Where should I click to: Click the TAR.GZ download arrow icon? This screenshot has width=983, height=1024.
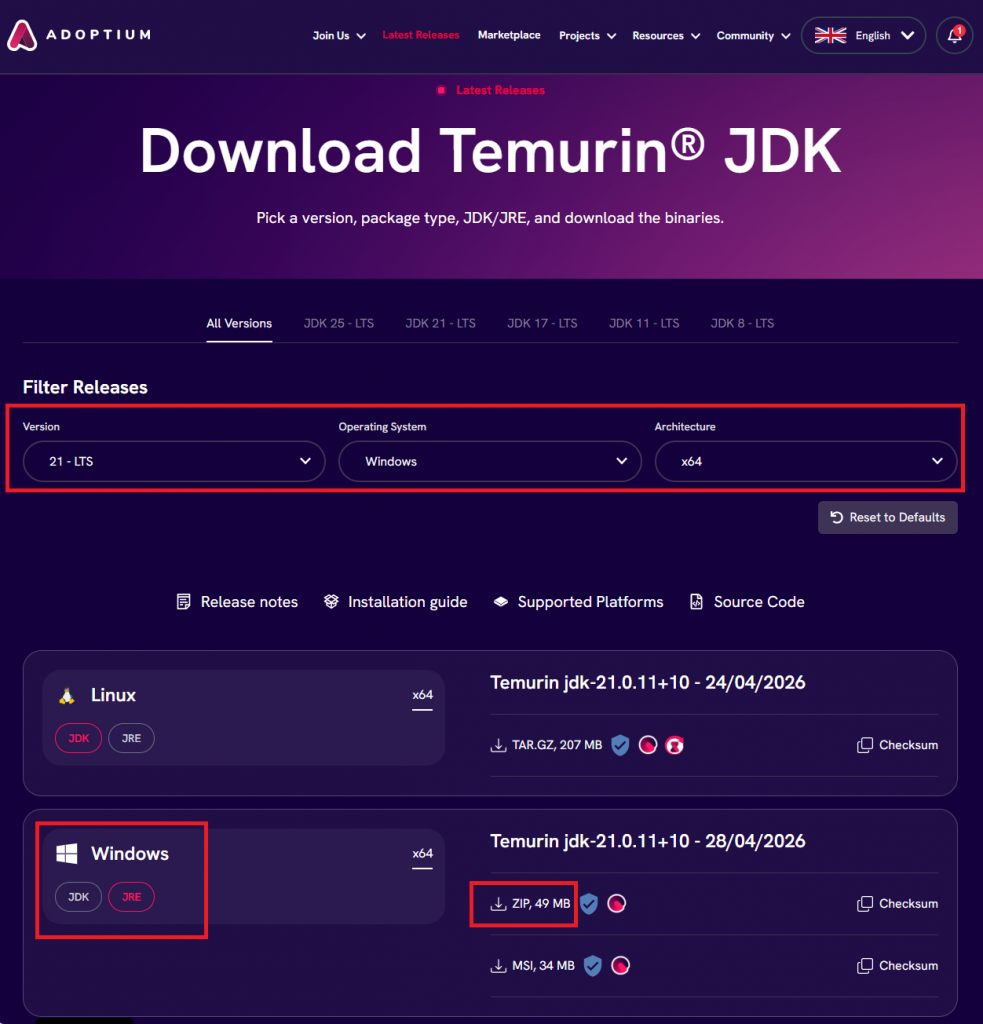click(x=498, y=745)
